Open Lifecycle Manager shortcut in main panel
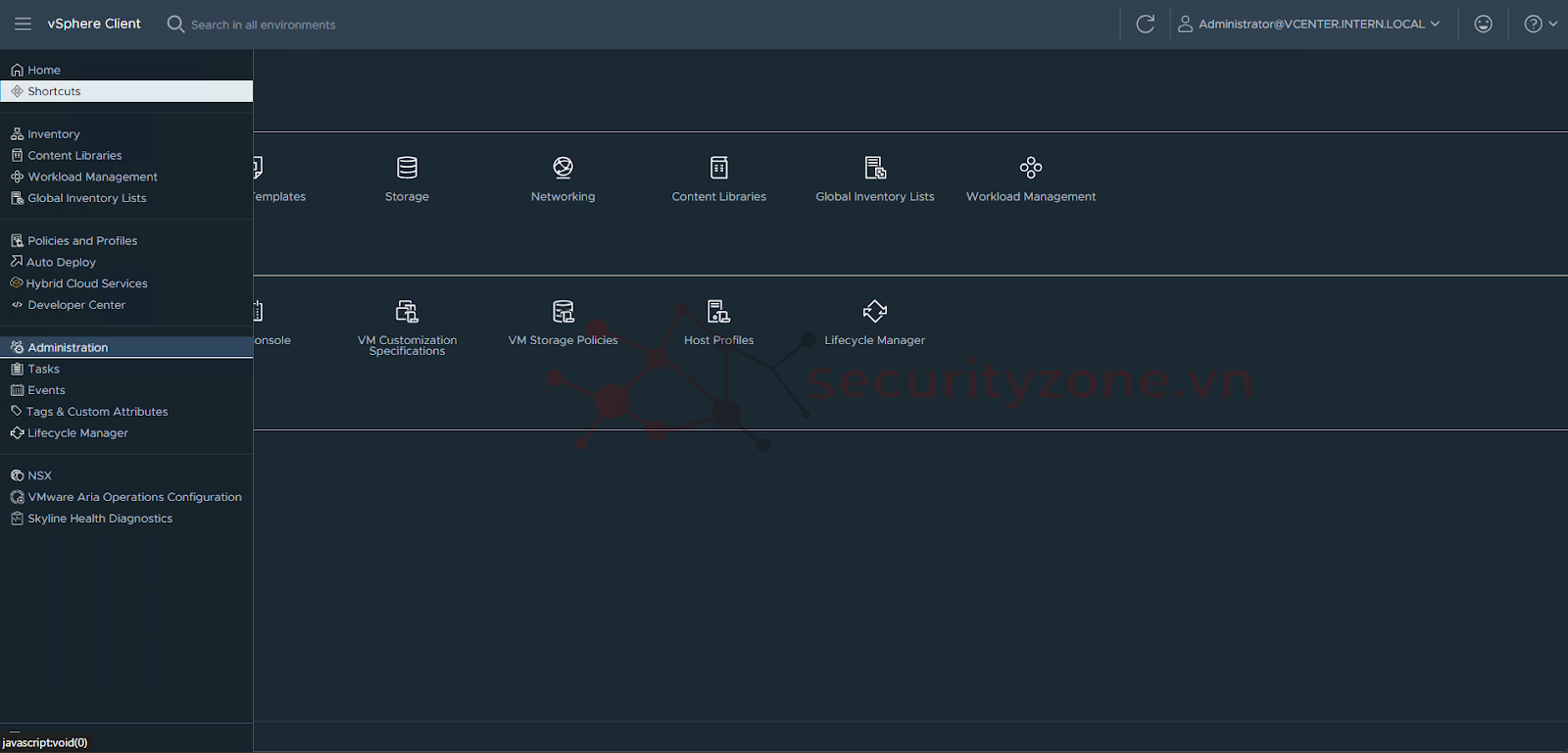Viewport: 1568px width, 753px height. point(874,313)
